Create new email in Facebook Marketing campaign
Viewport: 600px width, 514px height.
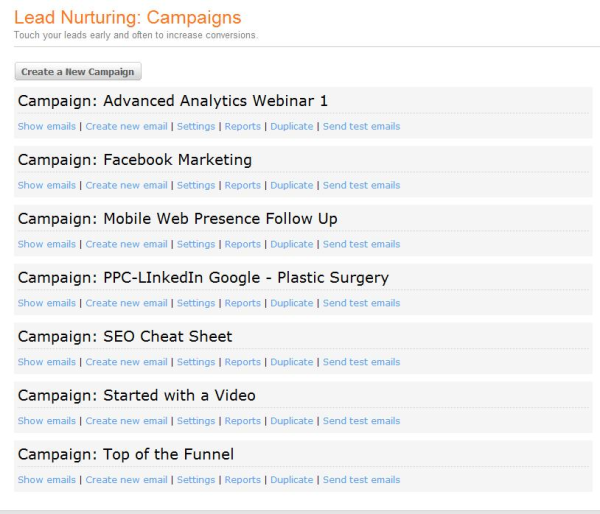point(126,185)
